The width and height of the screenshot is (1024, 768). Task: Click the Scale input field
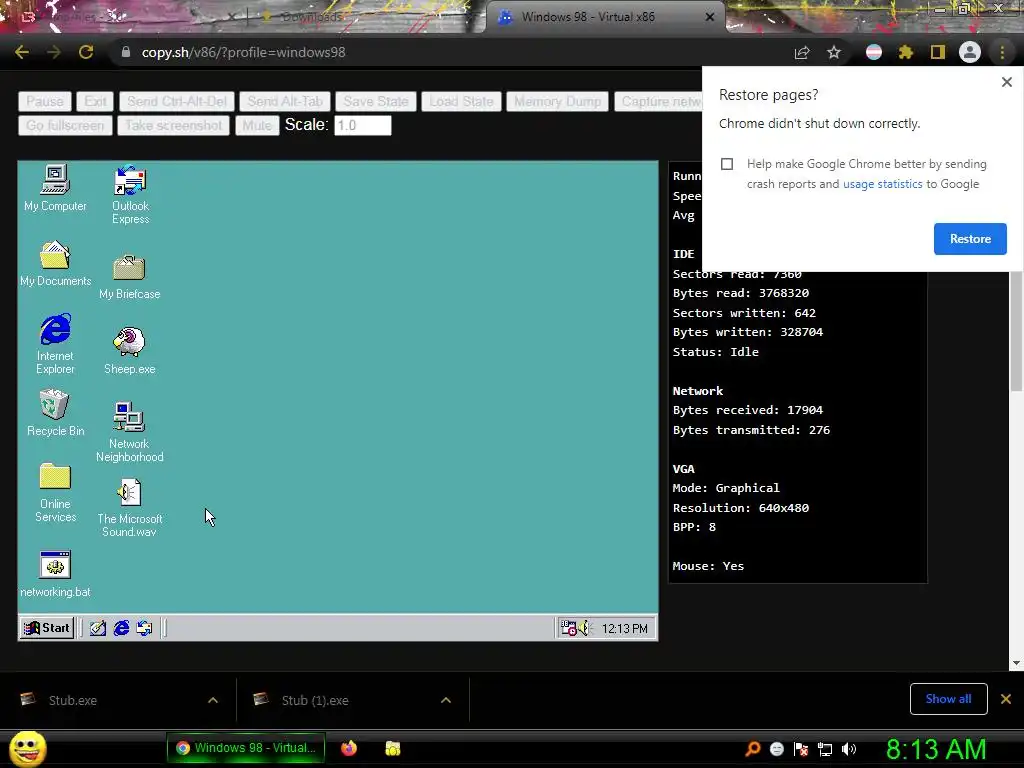pos(362,125)
